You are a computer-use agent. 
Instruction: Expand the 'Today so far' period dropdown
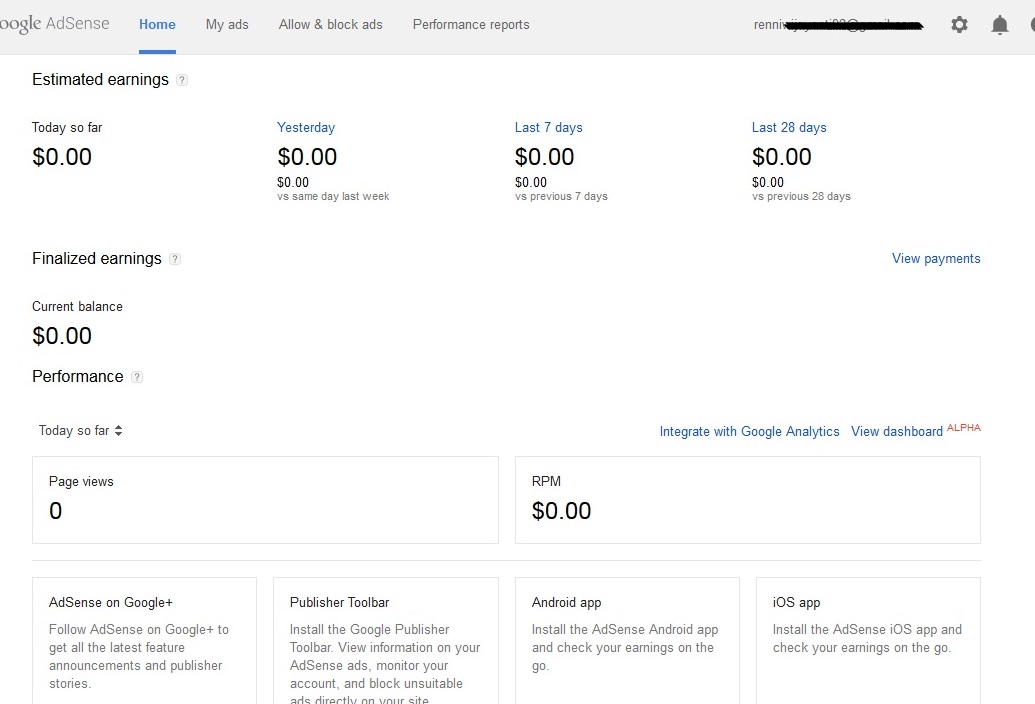pos(80,431)
